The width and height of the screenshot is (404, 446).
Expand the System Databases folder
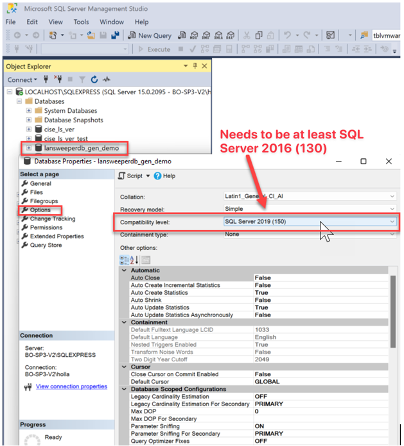29,110
